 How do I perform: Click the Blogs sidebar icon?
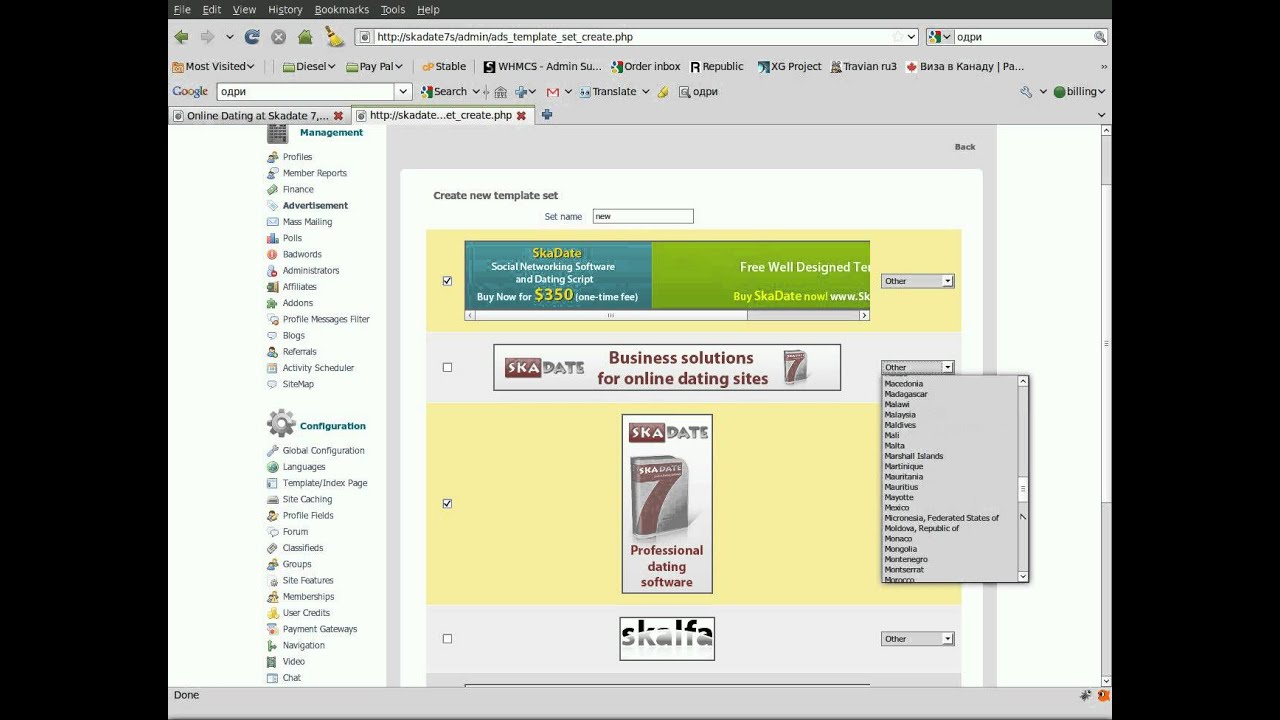tap(273, 336)
